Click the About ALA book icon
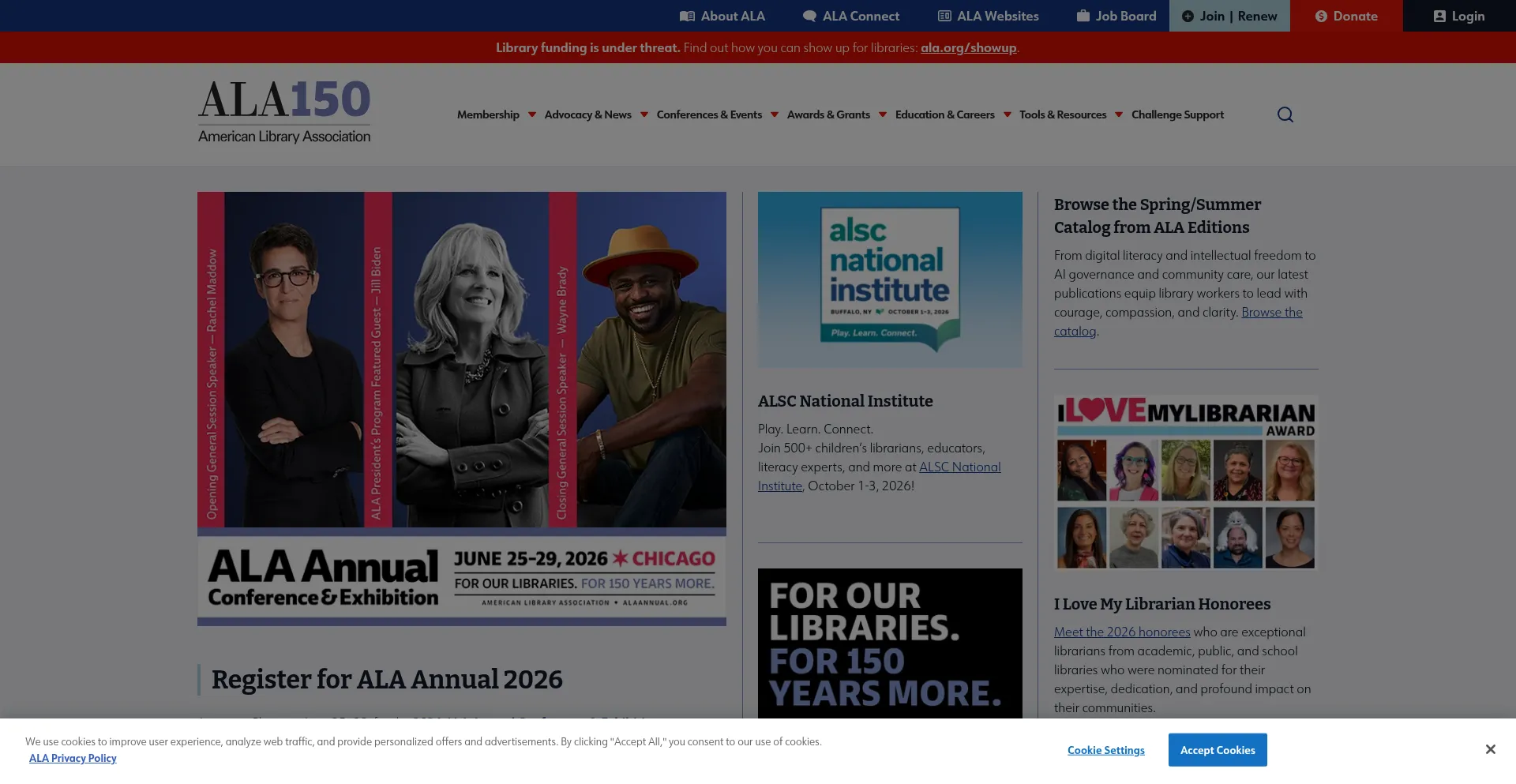The height and width of the screenshot is (784, 1516). pos(687,16)
